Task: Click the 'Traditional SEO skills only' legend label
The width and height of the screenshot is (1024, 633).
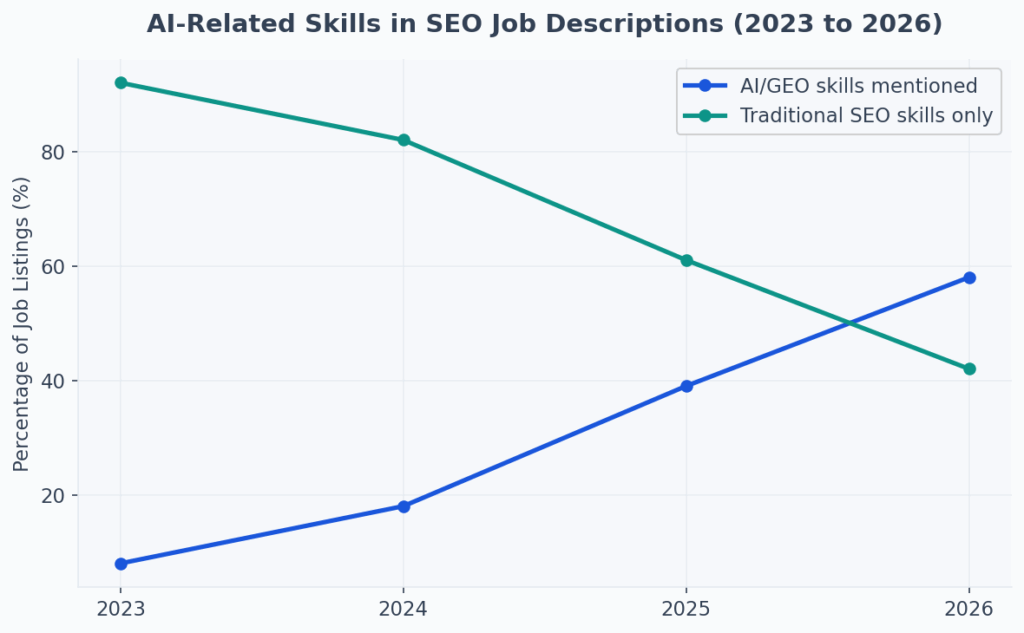Action: pyautogui.click(x=866, y=116)
